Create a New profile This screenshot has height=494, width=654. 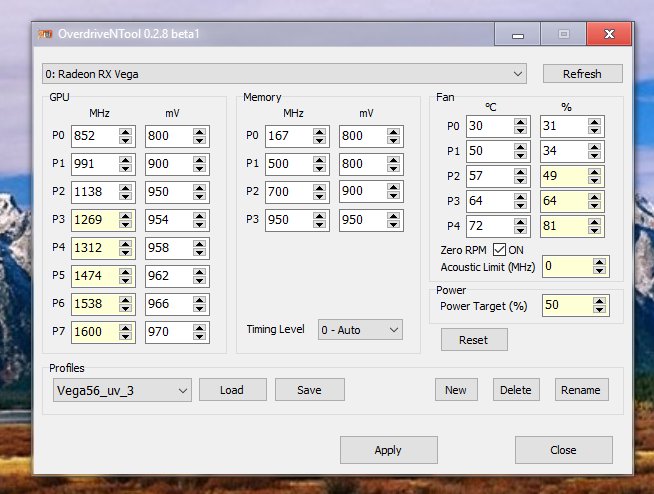[456, 390]
